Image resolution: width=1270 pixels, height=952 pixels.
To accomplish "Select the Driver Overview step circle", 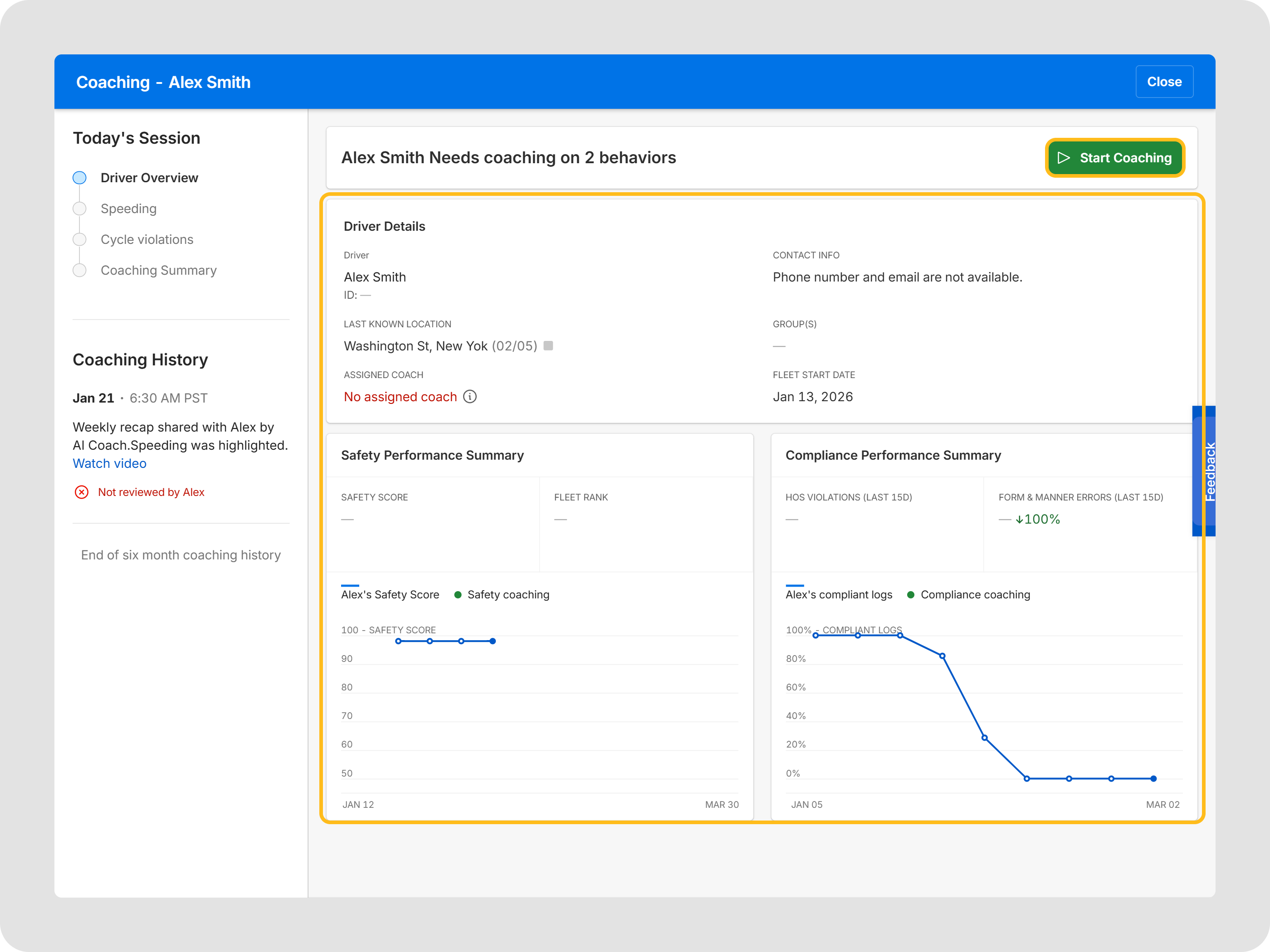I will (x=80, y=178).
